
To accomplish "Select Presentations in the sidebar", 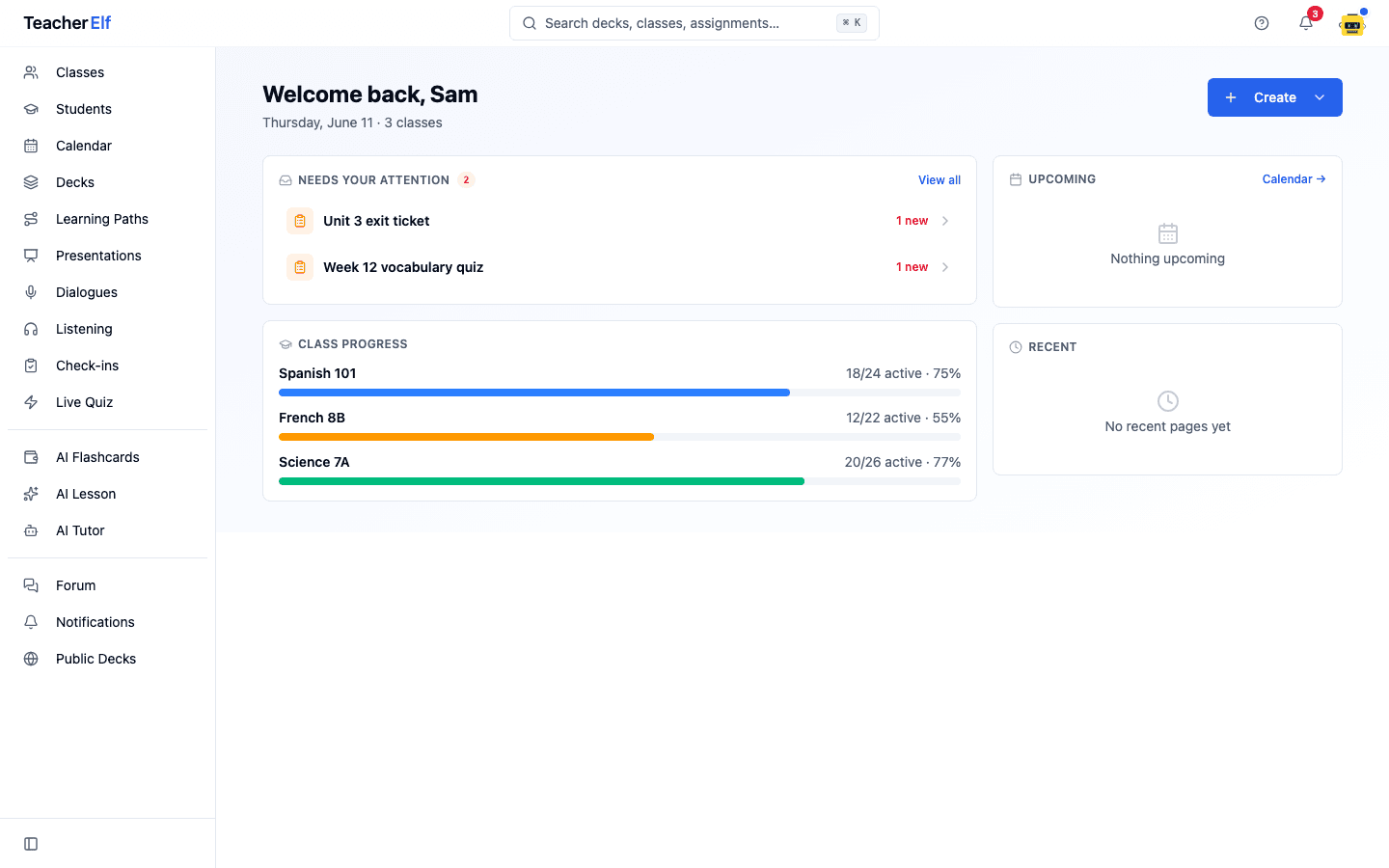I will point(108,256).
